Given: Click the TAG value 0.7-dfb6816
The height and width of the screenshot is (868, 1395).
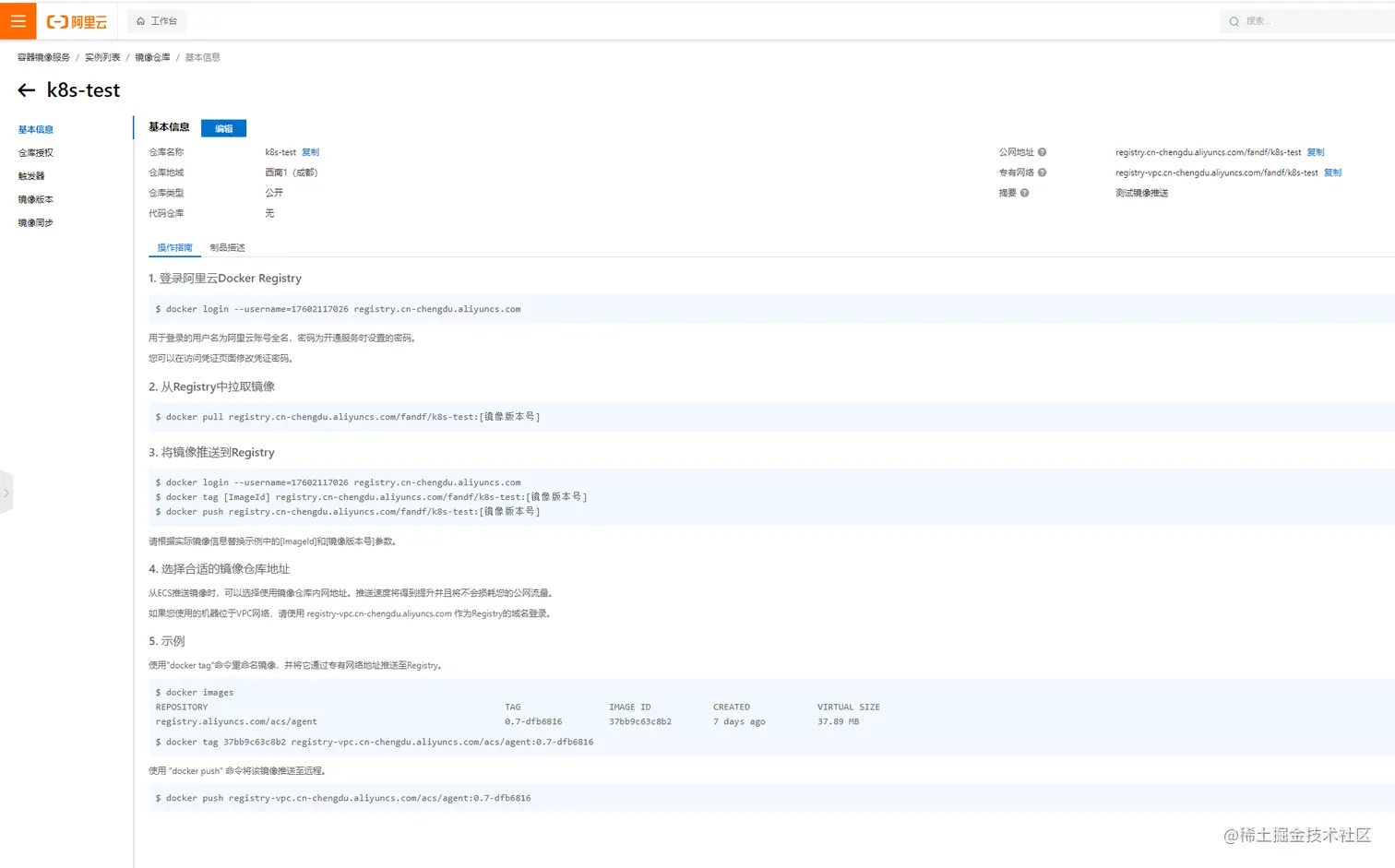Looking at the screenshot, I should (x=533, y=722).
